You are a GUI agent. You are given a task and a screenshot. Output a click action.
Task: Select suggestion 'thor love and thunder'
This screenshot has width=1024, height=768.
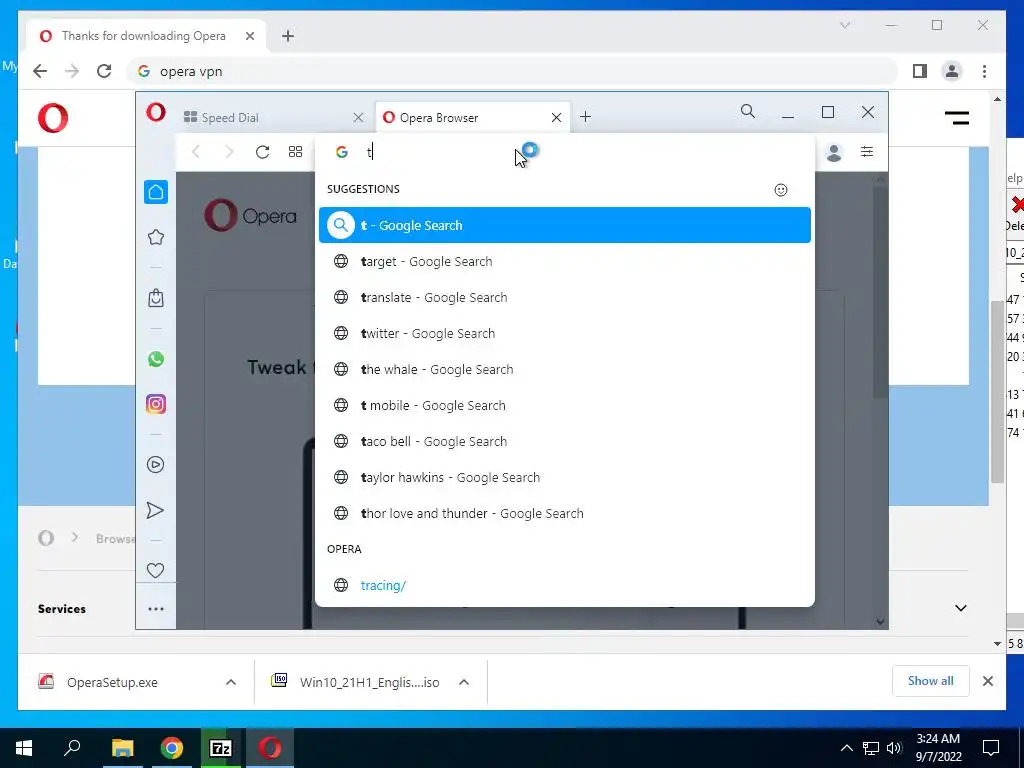564,513
